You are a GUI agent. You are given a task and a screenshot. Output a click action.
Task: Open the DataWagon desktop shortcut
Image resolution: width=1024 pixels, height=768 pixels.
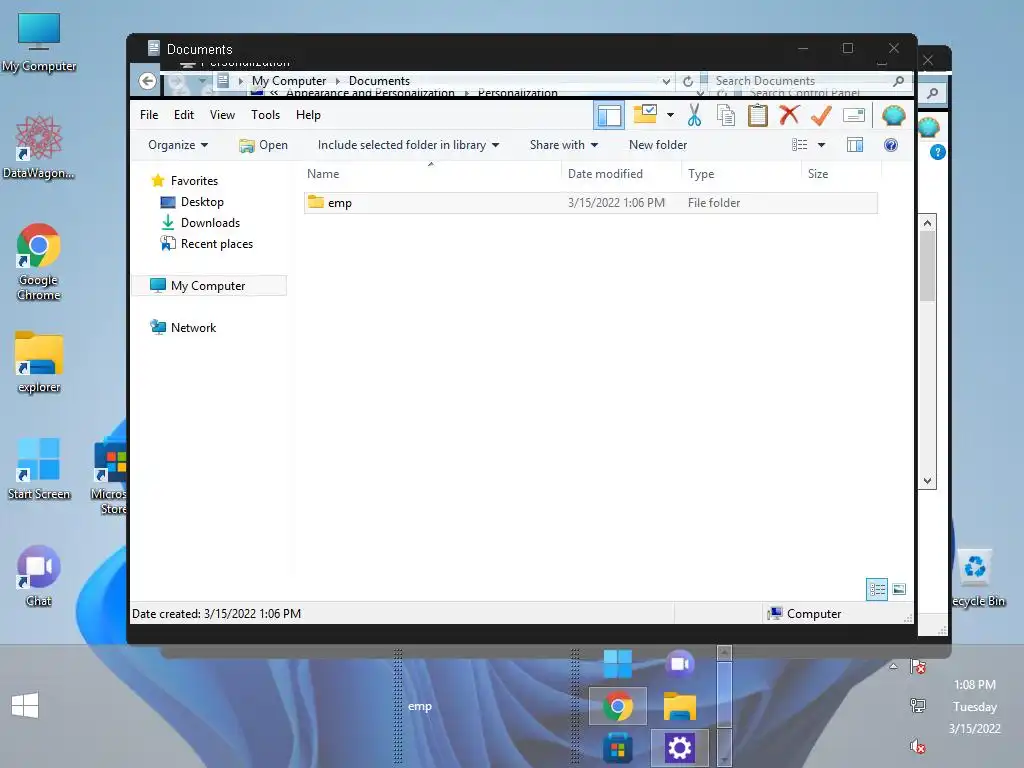point(39,146)
